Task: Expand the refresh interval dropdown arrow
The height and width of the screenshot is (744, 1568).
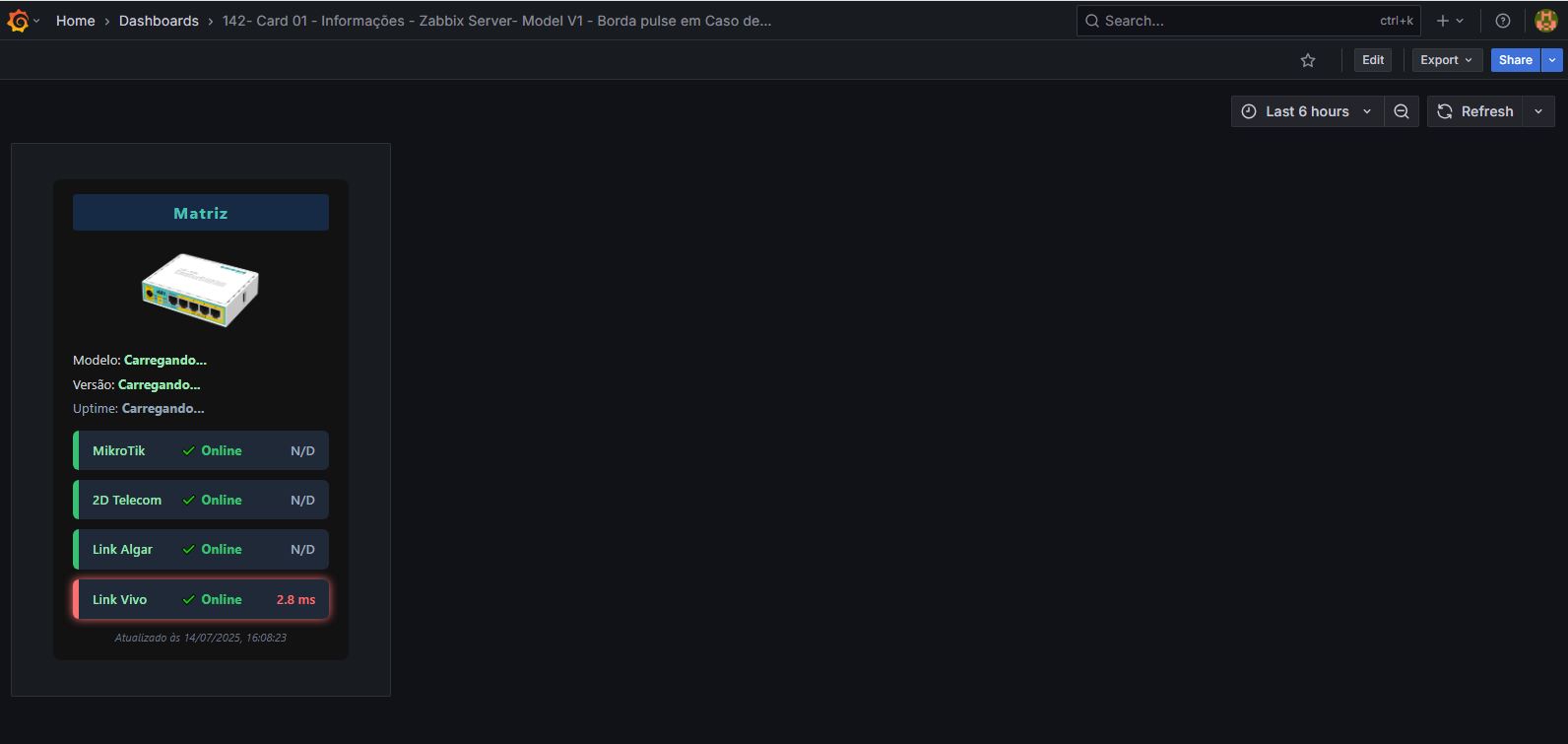Action: 1539,111
